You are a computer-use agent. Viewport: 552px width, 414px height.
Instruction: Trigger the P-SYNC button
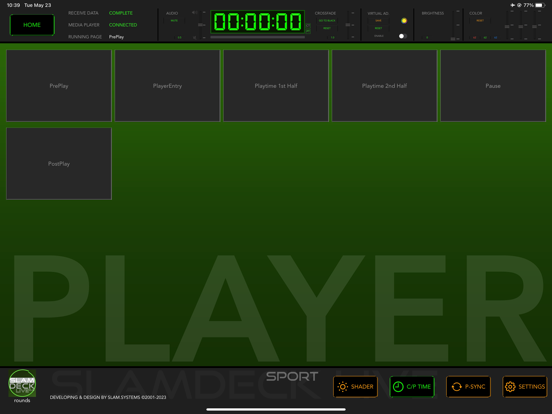[x=468, y=387]
